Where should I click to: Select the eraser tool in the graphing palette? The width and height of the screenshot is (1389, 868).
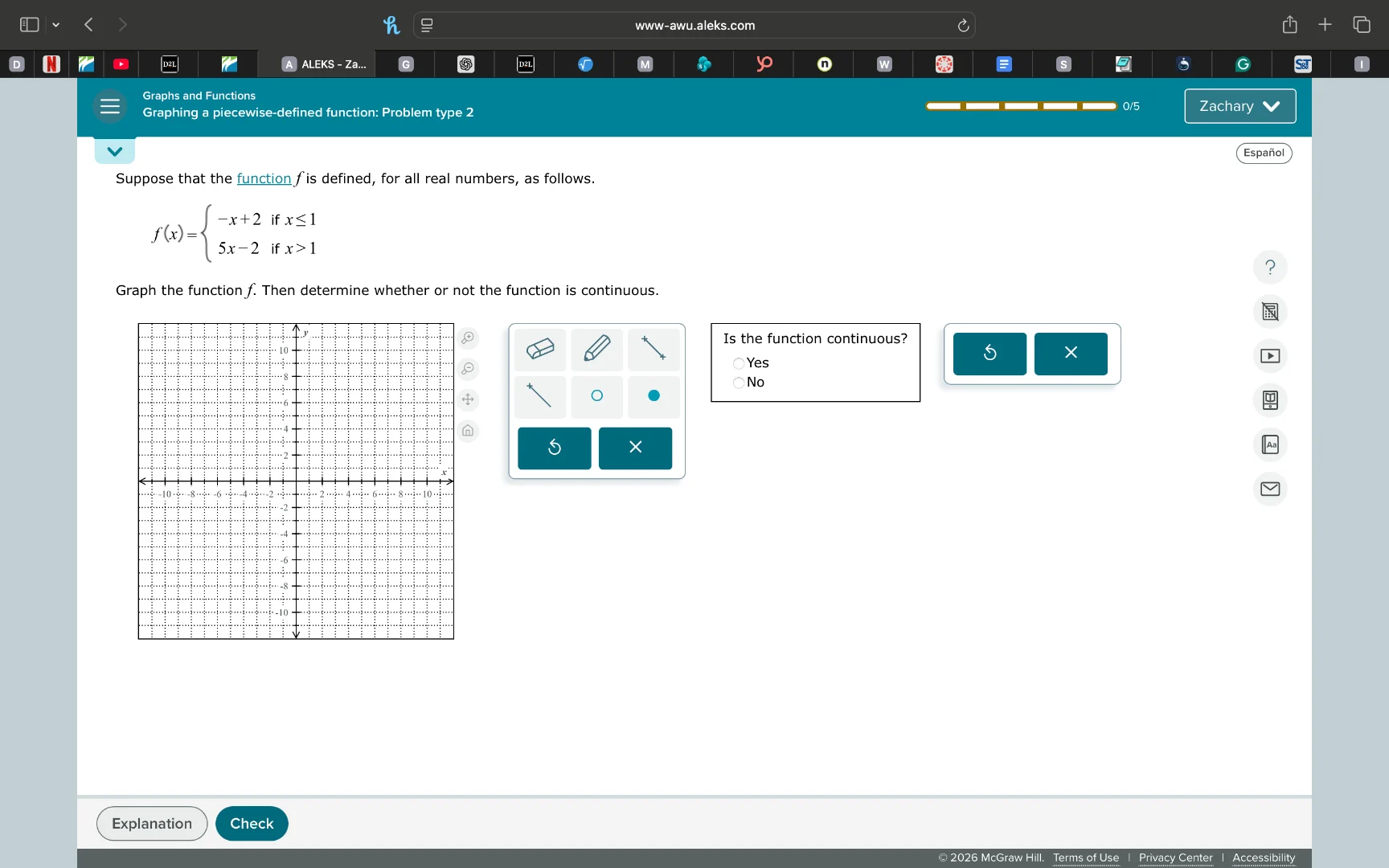coord(539,350)
